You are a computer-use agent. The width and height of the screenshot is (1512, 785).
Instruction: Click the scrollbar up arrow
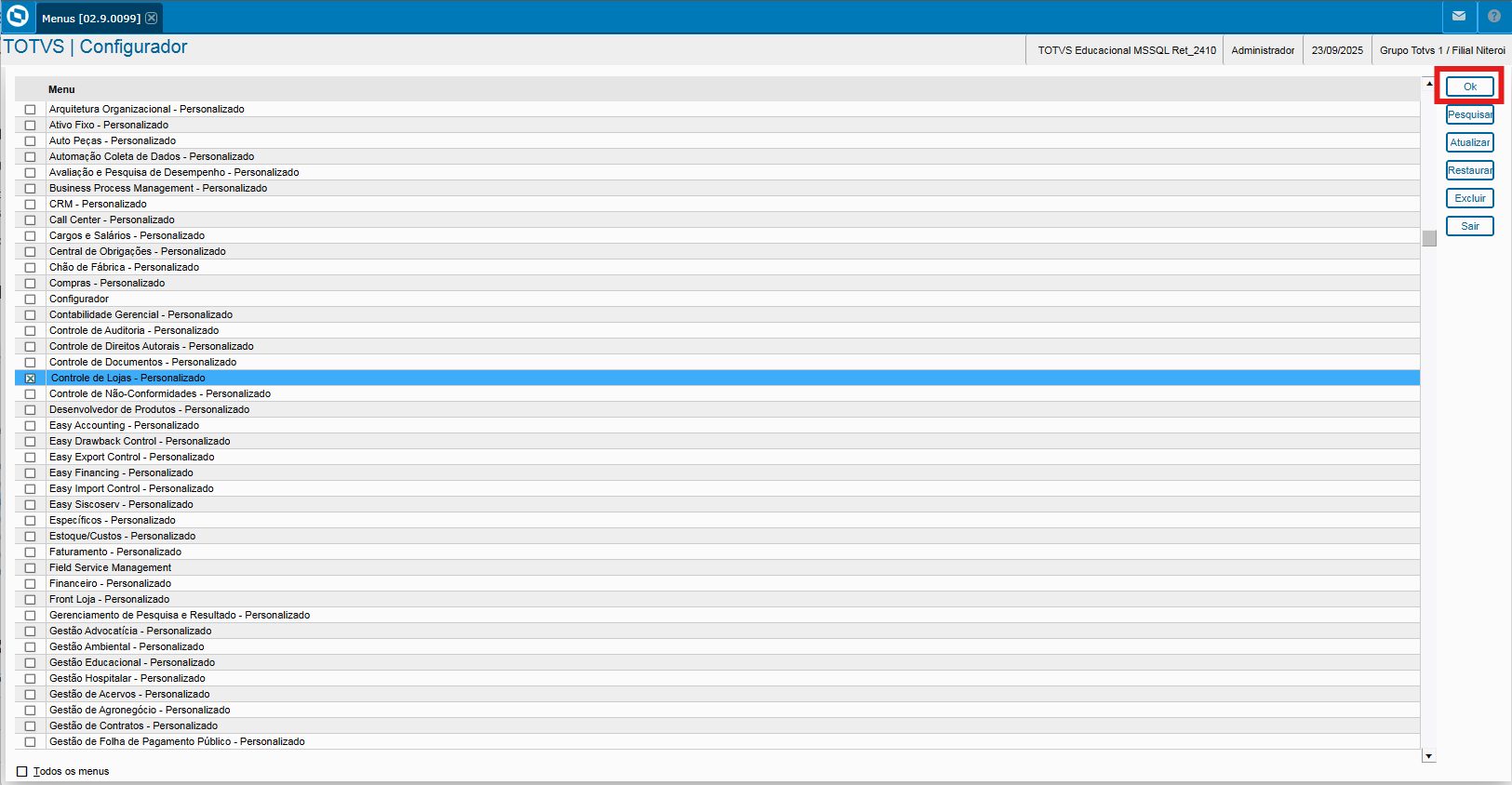pos(1429,84)
